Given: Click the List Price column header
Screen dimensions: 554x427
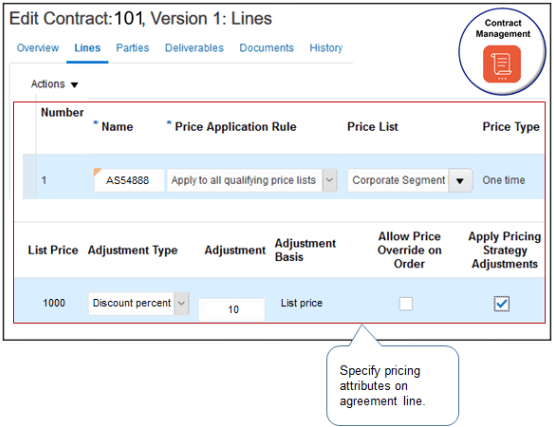Looking at the screenshot, I should point(53,250).
